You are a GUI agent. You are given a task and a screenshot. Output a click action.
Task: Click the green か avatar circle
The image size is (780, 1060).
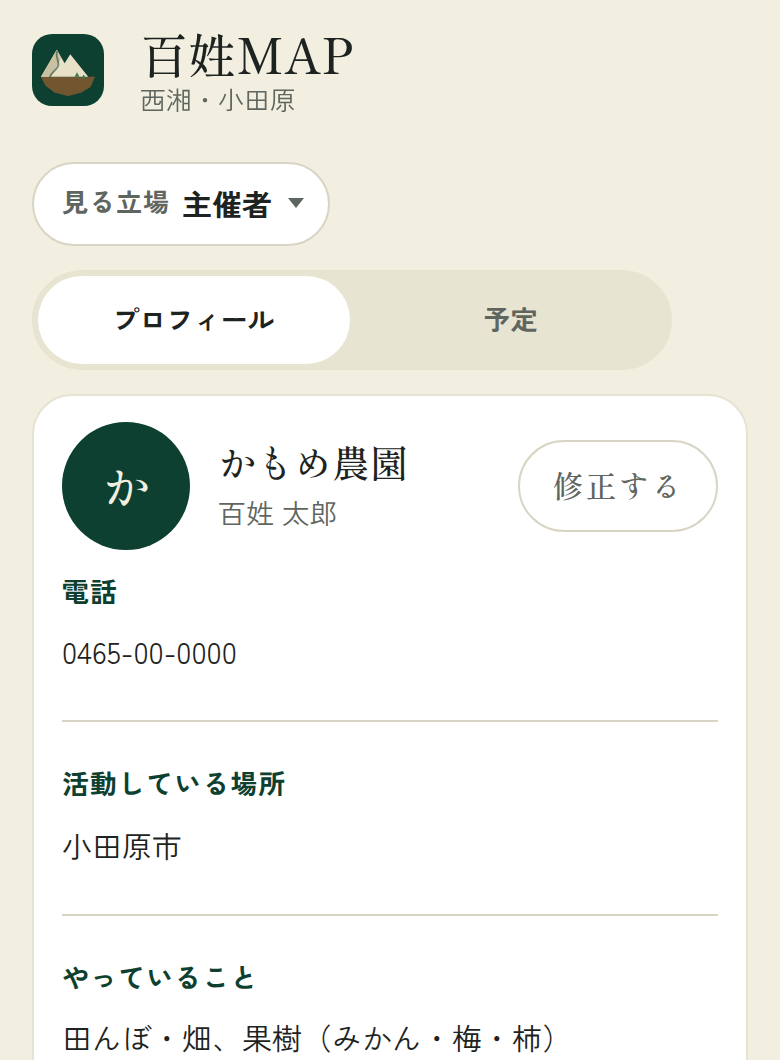coord(126,486)
